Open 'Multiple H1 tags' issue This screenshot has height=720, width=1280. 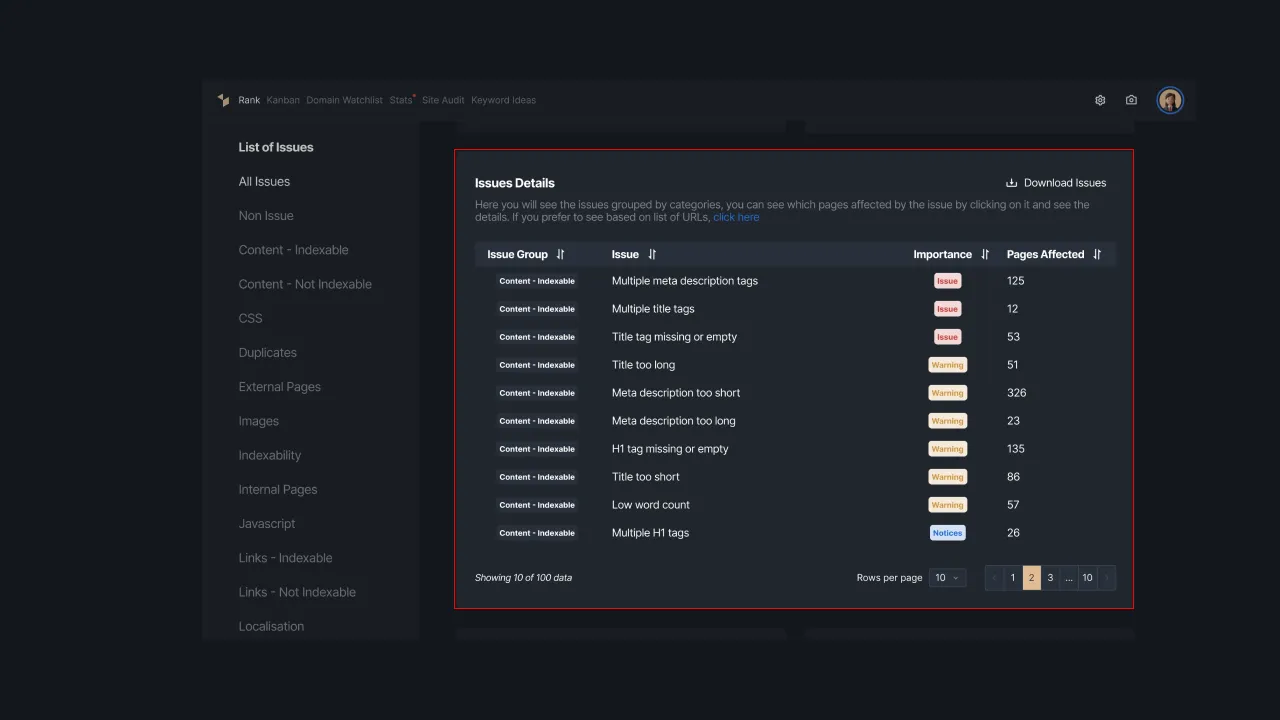tap(650, 533)
